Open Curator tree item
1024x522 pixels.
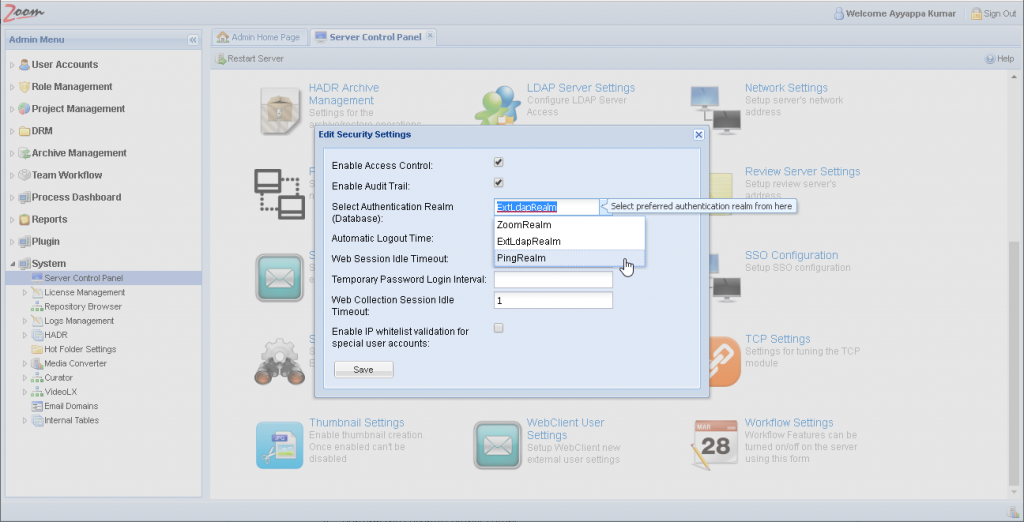coord(59,378)
